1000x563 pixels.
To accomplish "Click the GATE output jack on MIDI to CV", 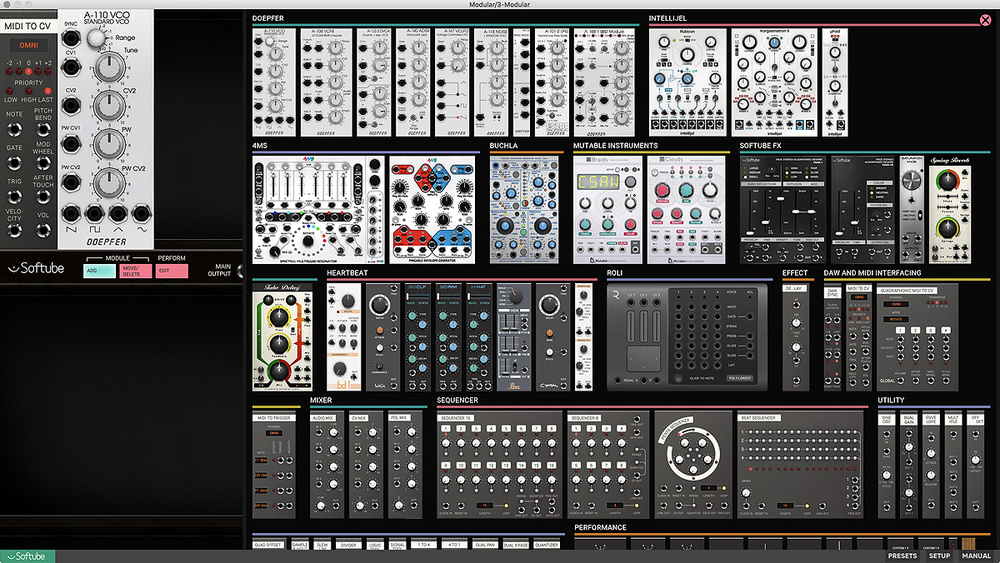I will [14, 163].
